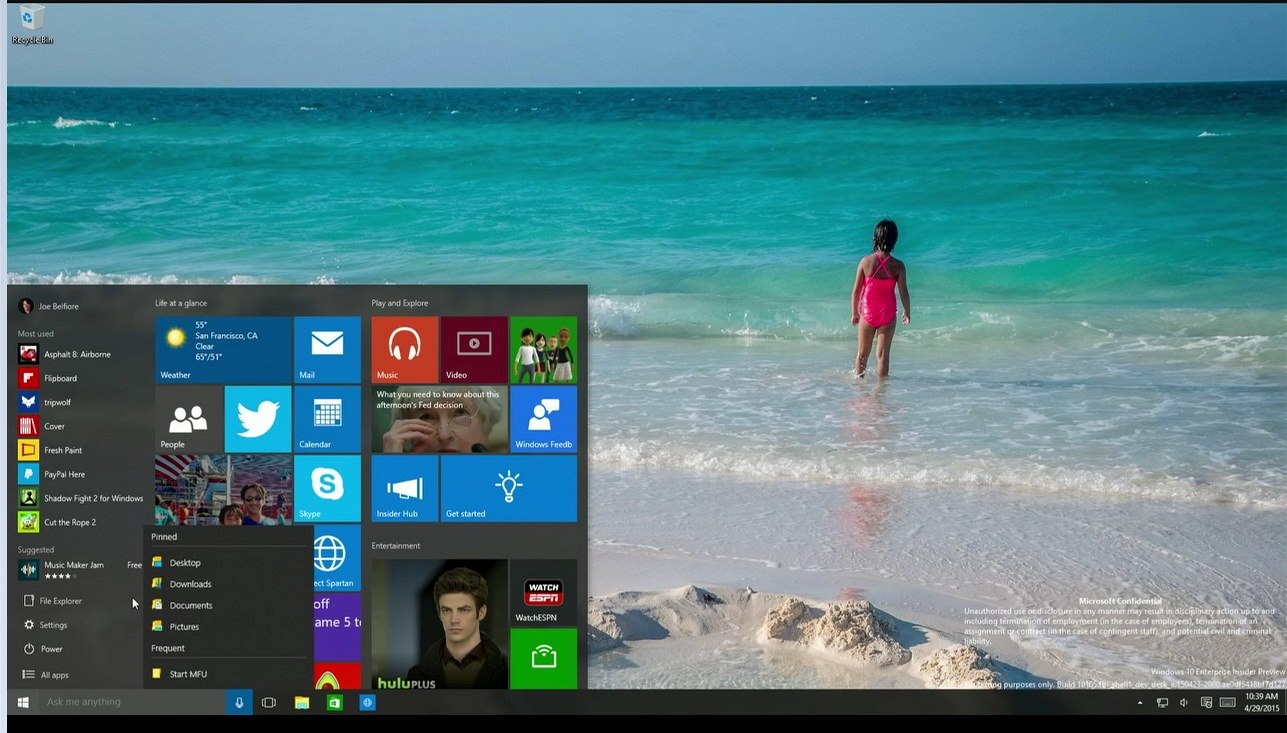Choose Documents from the pinned list
1287x733 pixels.
190,605
